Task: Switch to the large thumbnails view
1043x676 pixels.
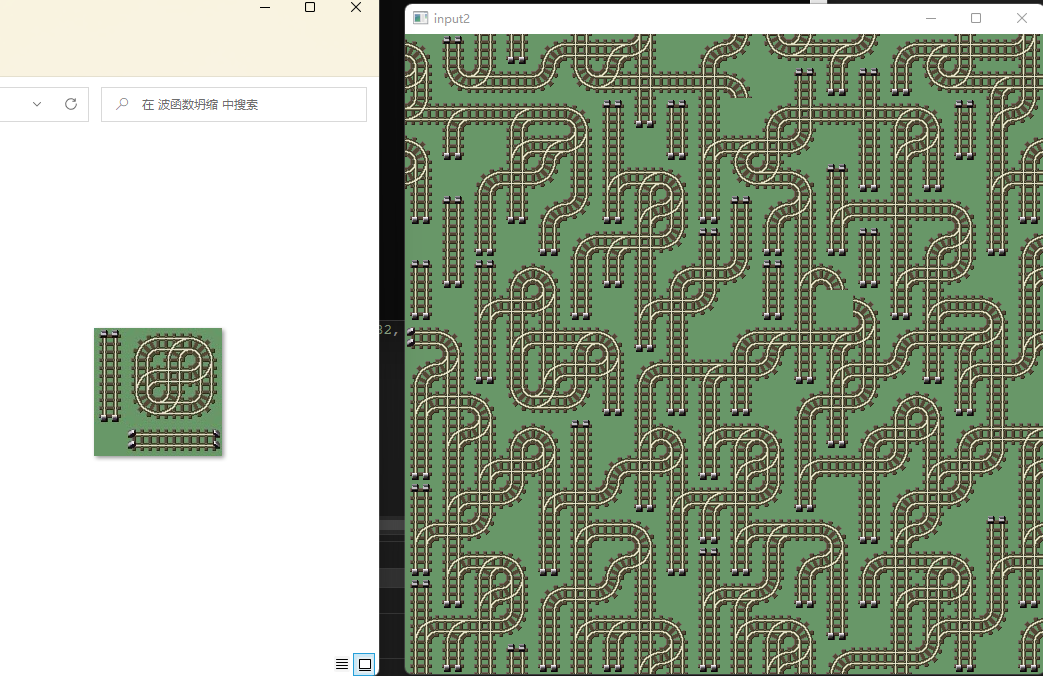Action: (x=365, y=664)
